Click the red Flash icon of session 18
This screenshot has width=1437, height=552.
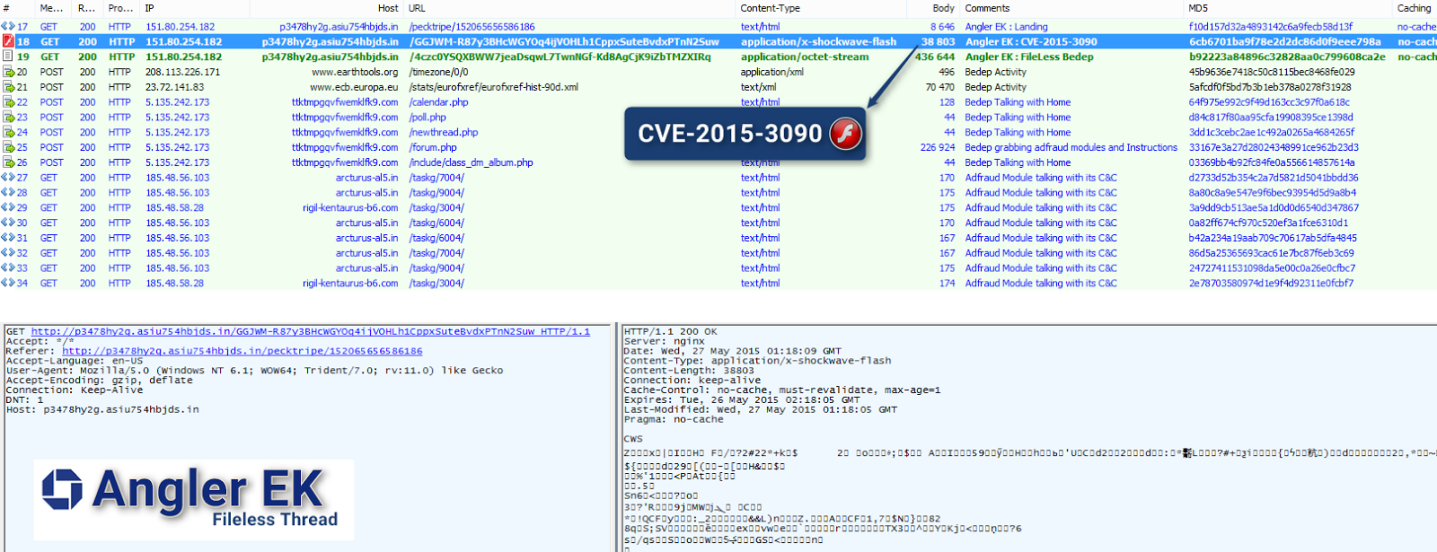tap(8, 42)
